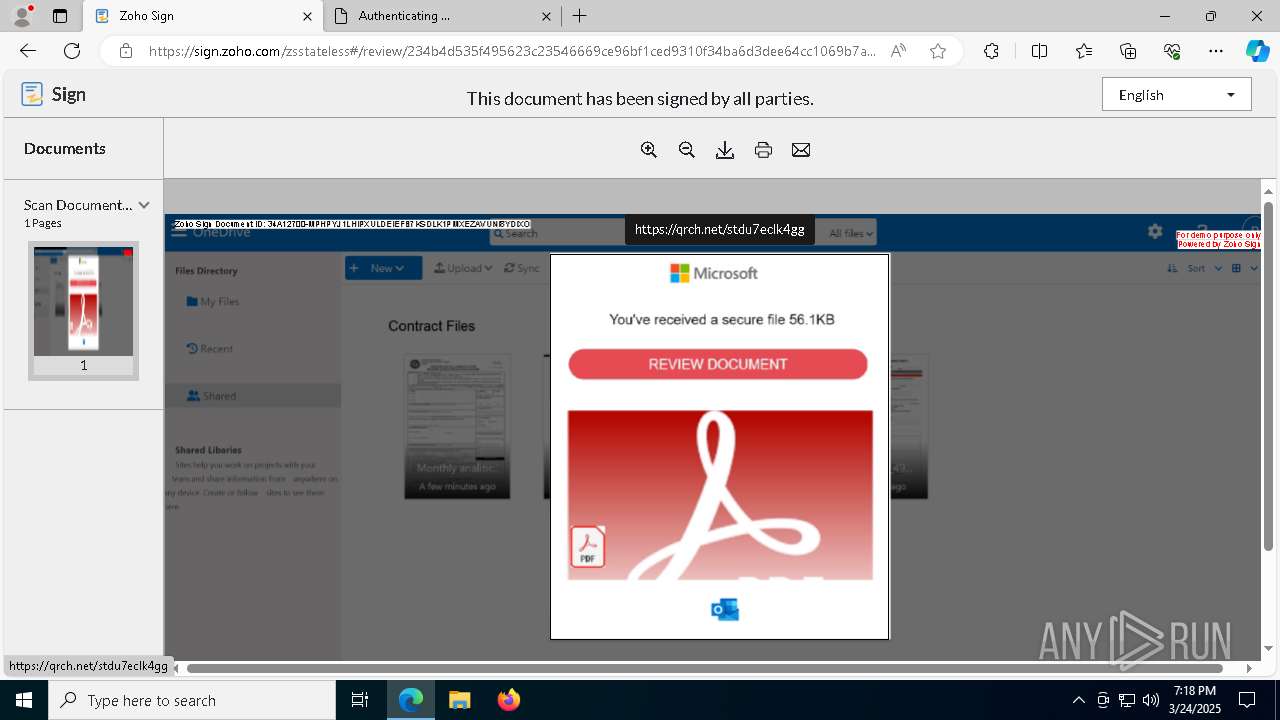Show hidden system tray icons

point(1078,700)
